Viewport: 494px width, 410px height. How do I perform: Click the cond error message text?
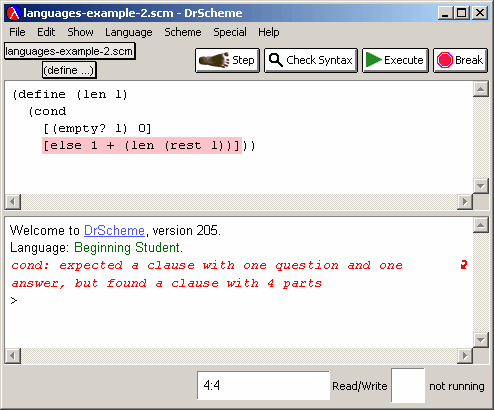point(207,274)
